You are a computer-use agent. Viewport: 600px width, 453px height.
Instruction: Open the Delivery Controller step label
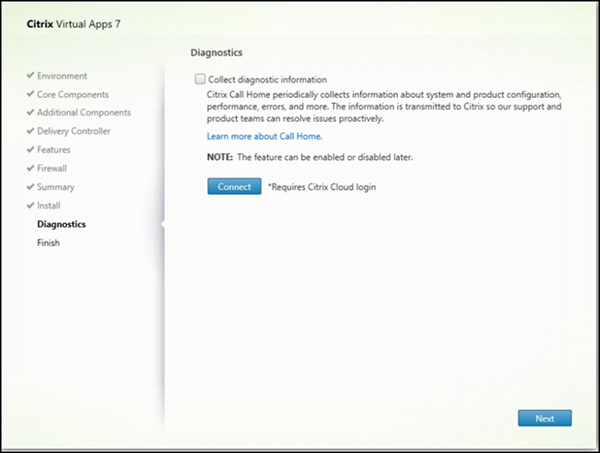coord(77,131)
